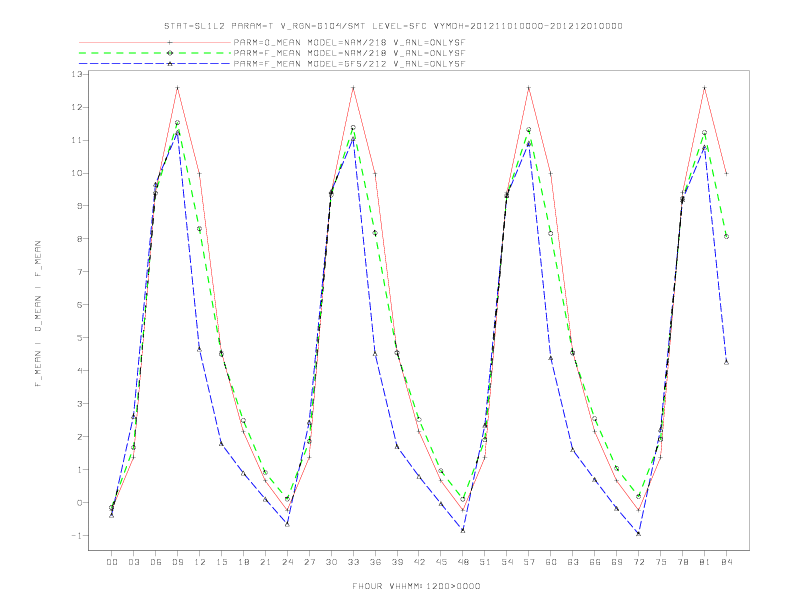Click x-axis tick label 69
Screen dimensions: 792x612
617,562
